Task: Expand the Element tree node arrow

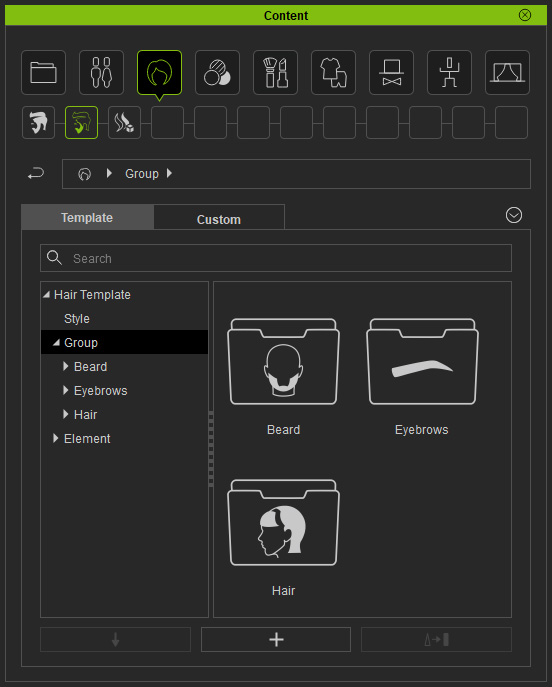Action: 56,438
